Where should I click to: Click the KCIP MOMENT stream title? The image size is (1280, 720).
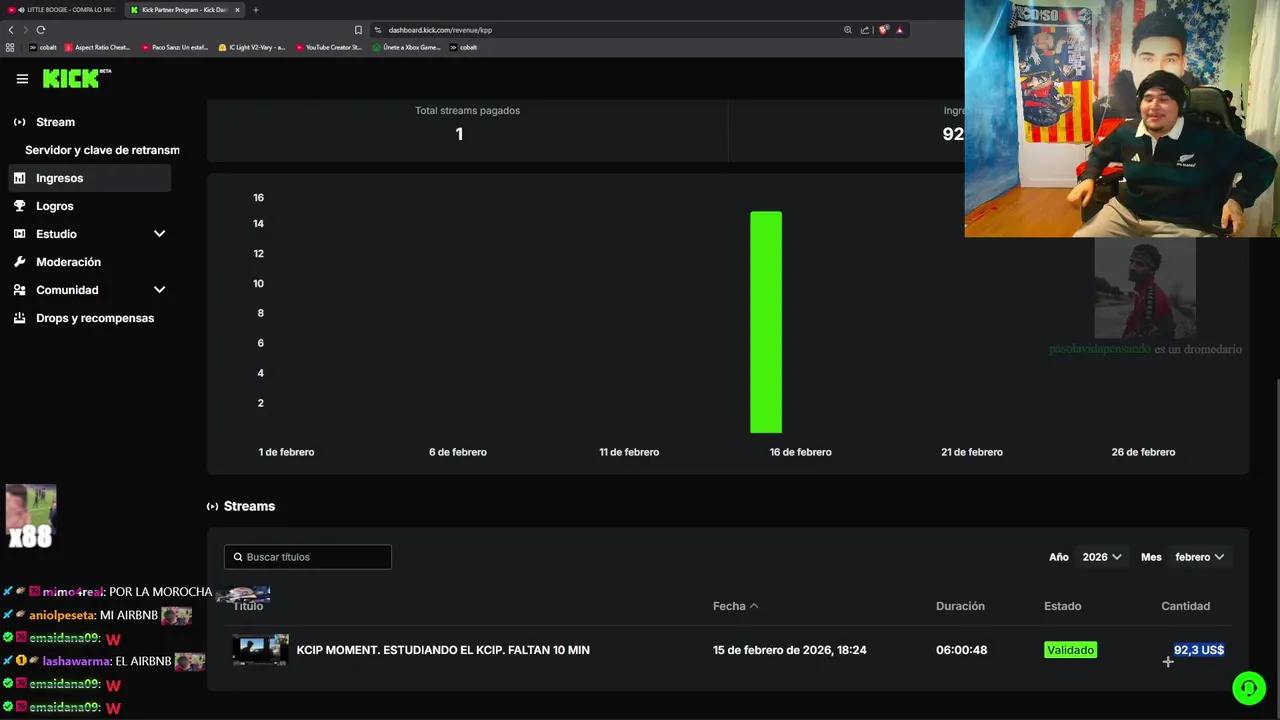pos(443,650)
